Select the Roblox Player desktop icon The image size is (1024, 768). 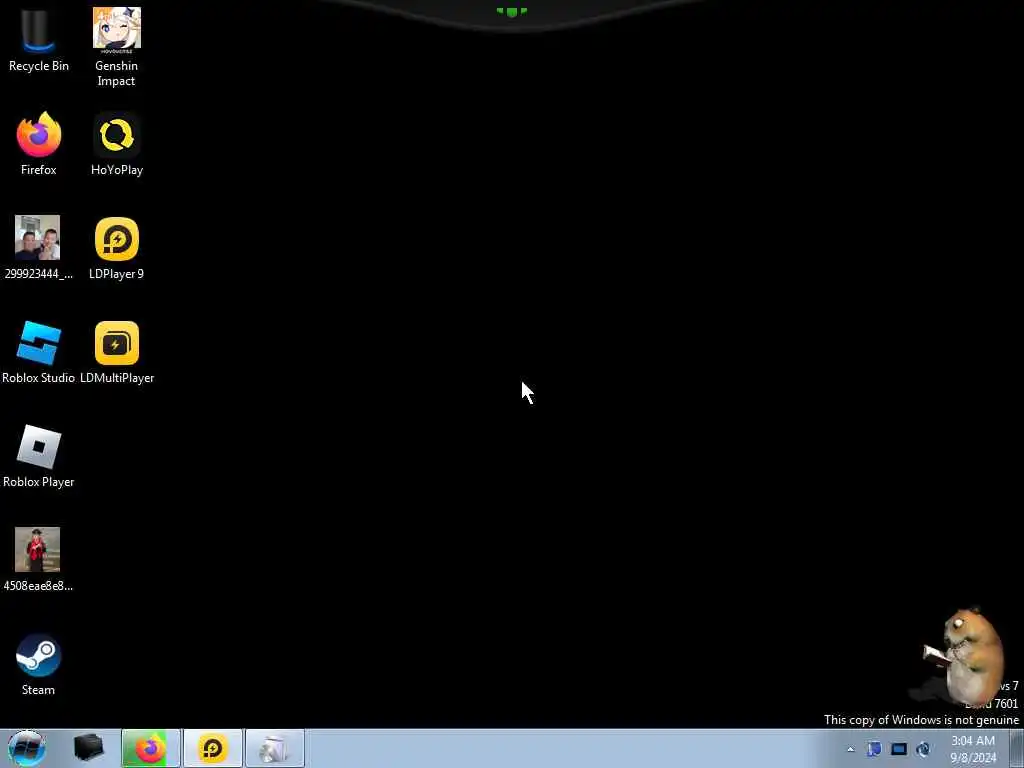coord(39,456)
